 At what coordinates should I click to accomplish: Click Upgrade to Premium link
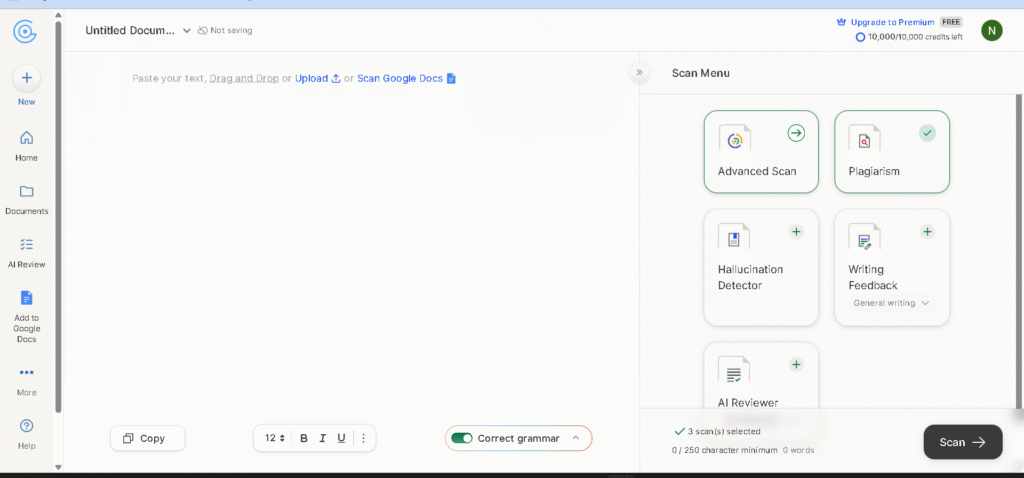pyautogui.click(x=892, y=22)
